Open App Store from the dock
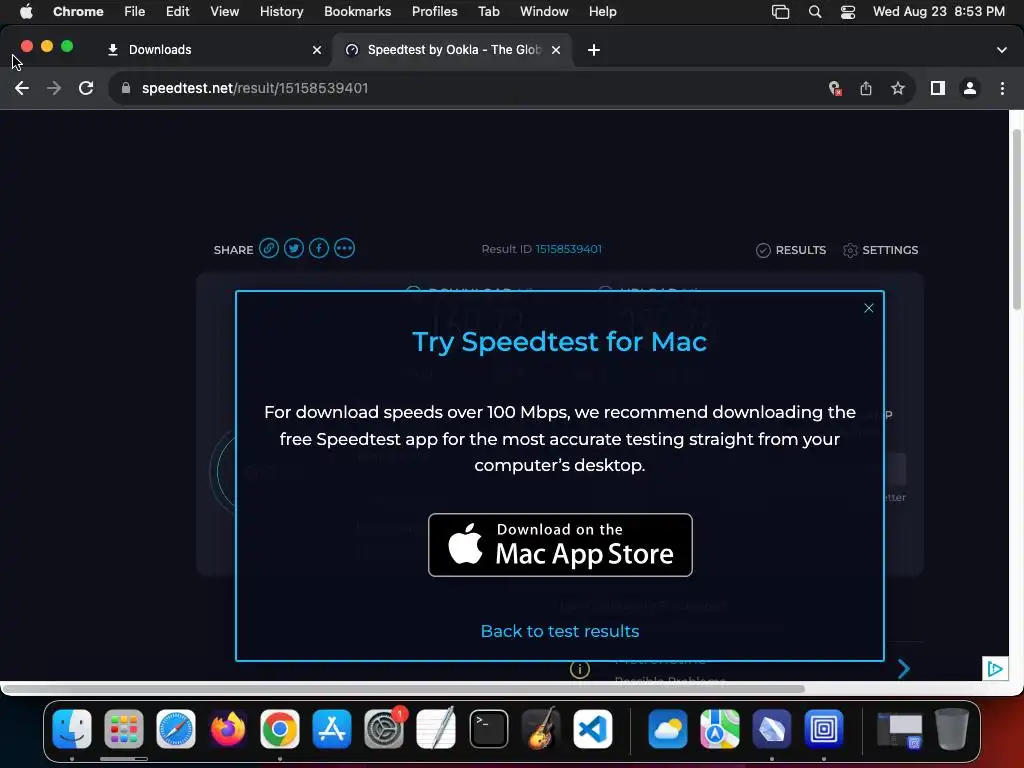This screenshot has width=1024, height=768. click(x=332, y=729)
